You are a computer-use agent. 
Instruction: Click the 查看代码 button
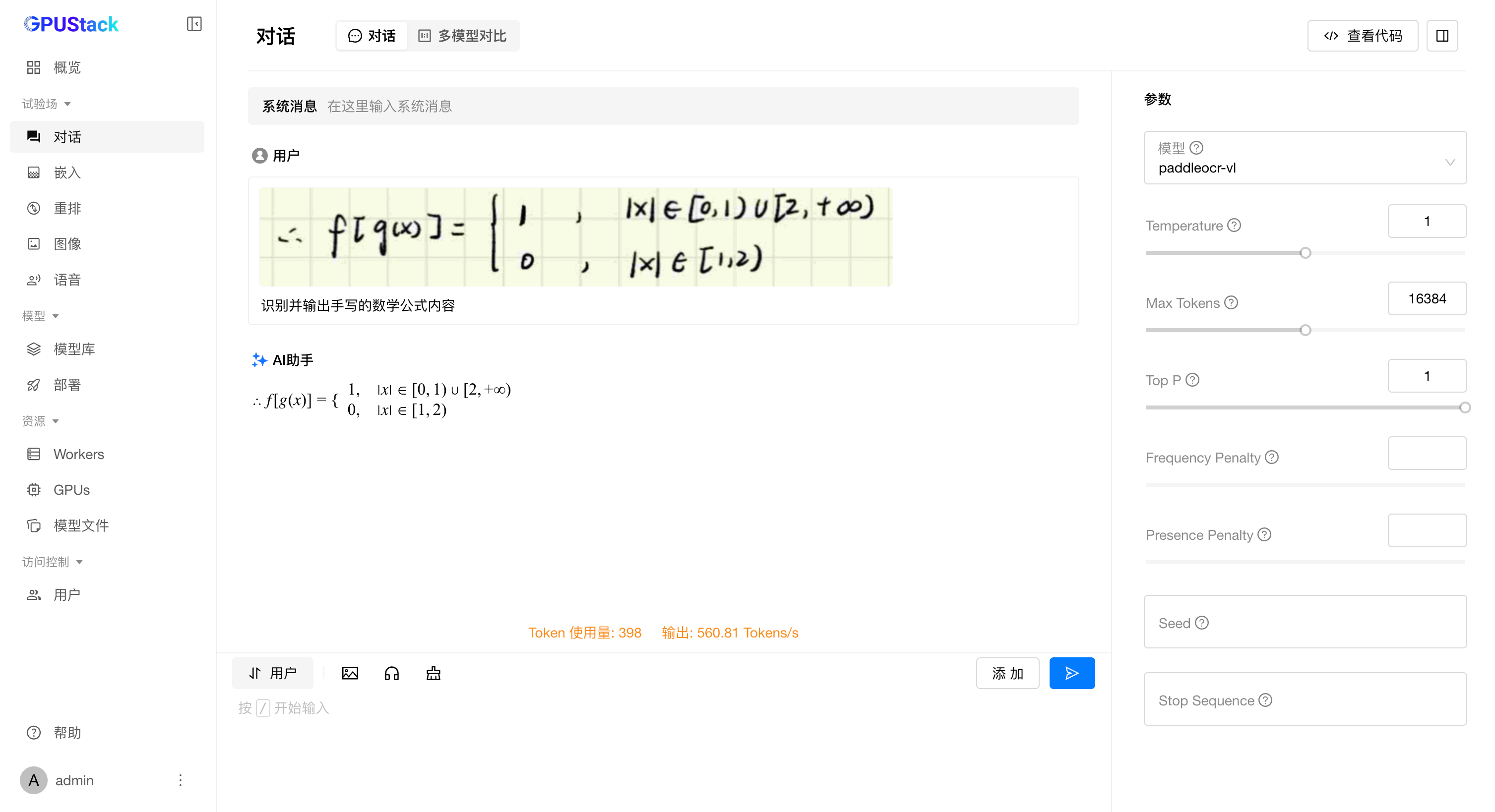click(x=1363, y=35)
